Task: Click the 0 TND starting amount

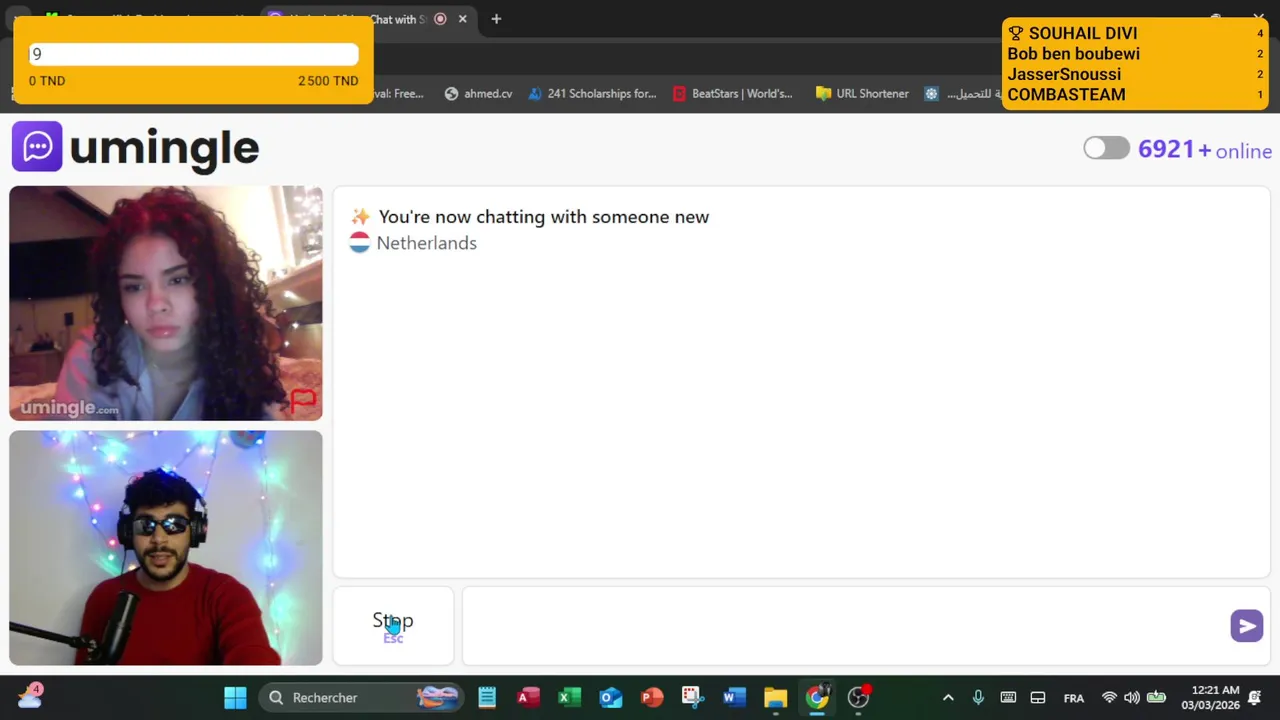Action: (x=47, y=81)
